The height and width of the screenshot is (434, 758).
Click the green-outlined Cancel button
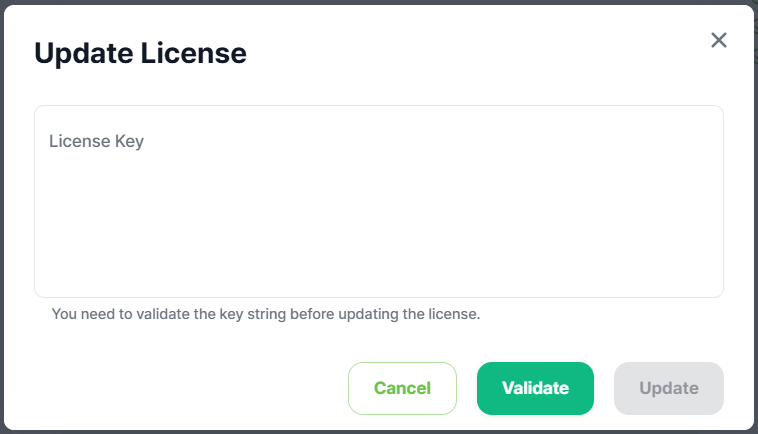point(402,388)
